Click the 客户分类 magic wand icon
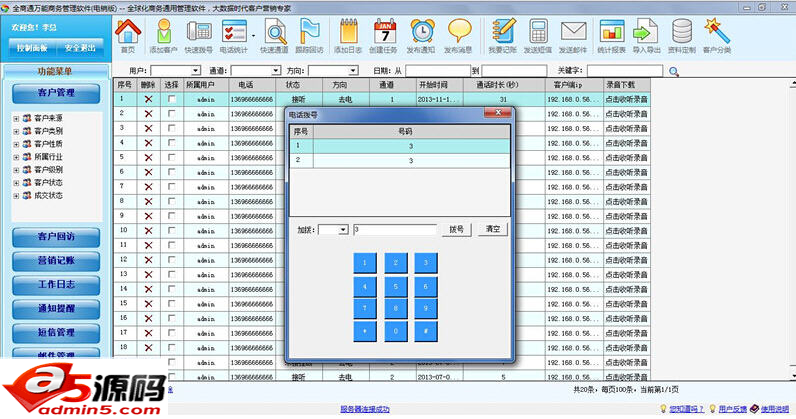Viewport: 796px width, 419px height. (x=717, y=31)
